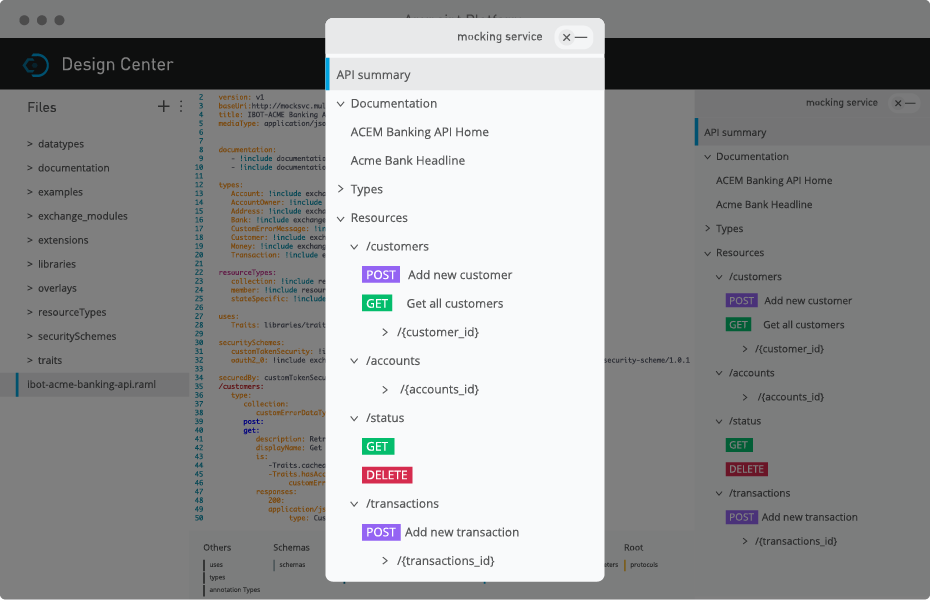This screenshot has height=600, width=930.
Task: Expand traits folder in Files
Action: tap(30, 360)
